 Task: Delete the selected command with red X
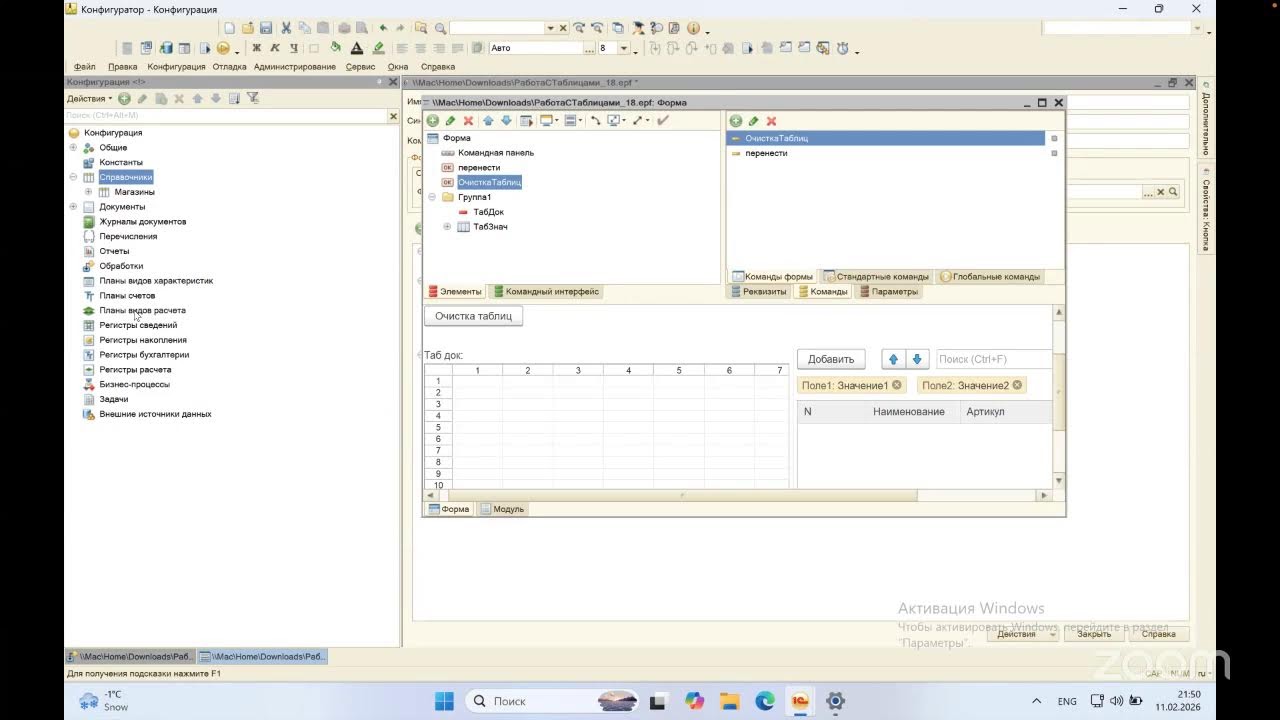coord(771,121)
